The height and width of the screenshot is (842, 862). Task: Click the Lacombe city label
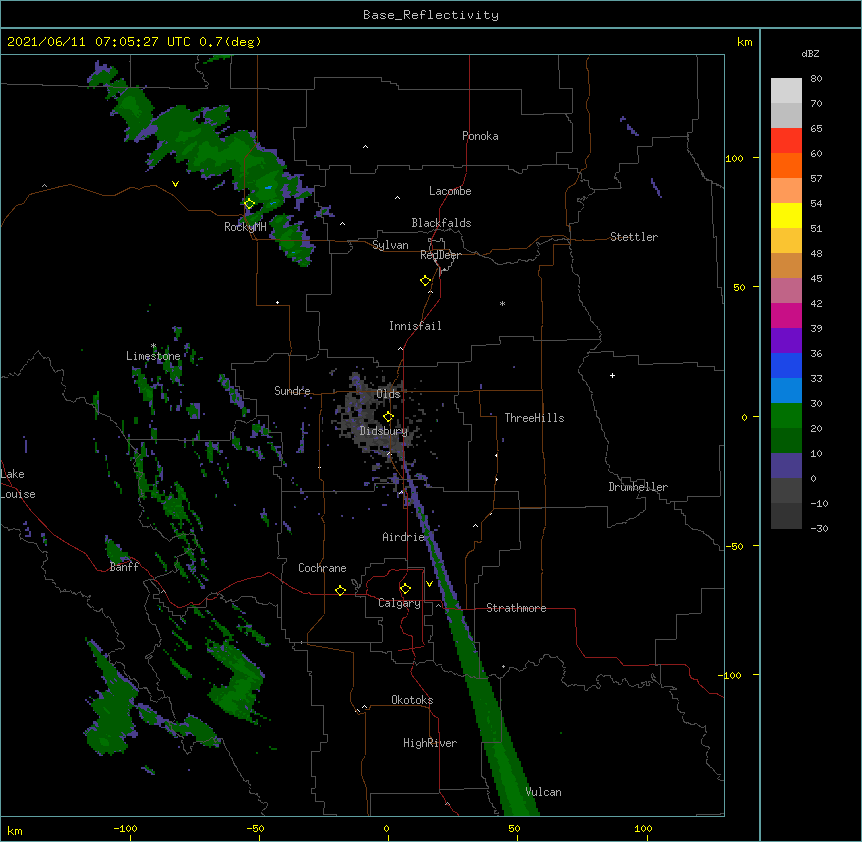coord(450,191)
